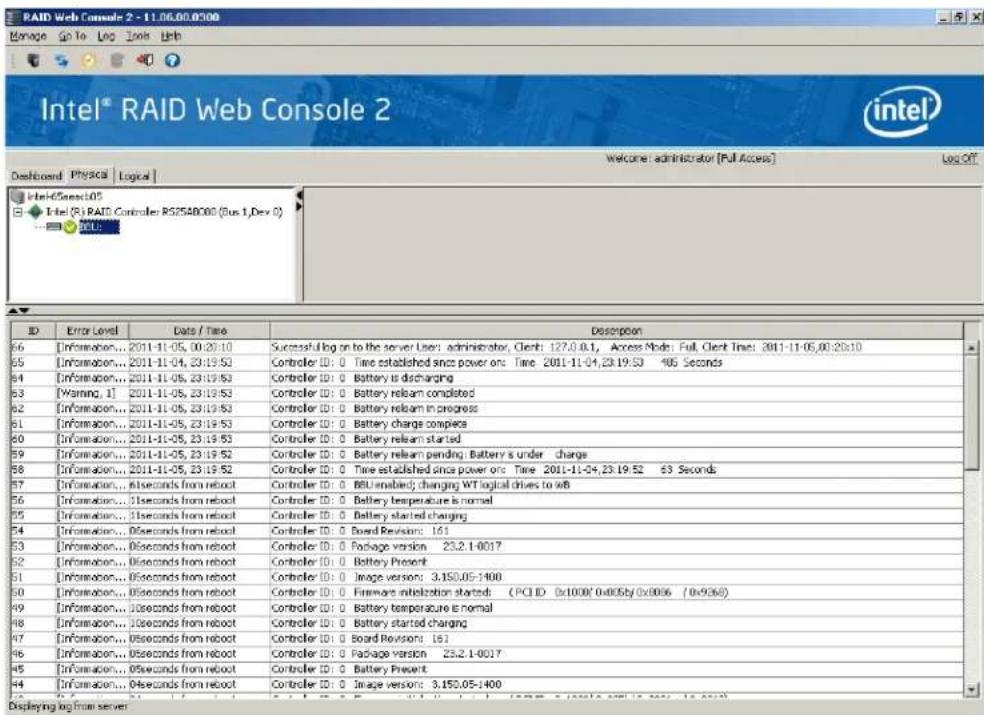Select log row 51 Image version 3.150.05-1400

pyautogui.click(x=487, y=578)
